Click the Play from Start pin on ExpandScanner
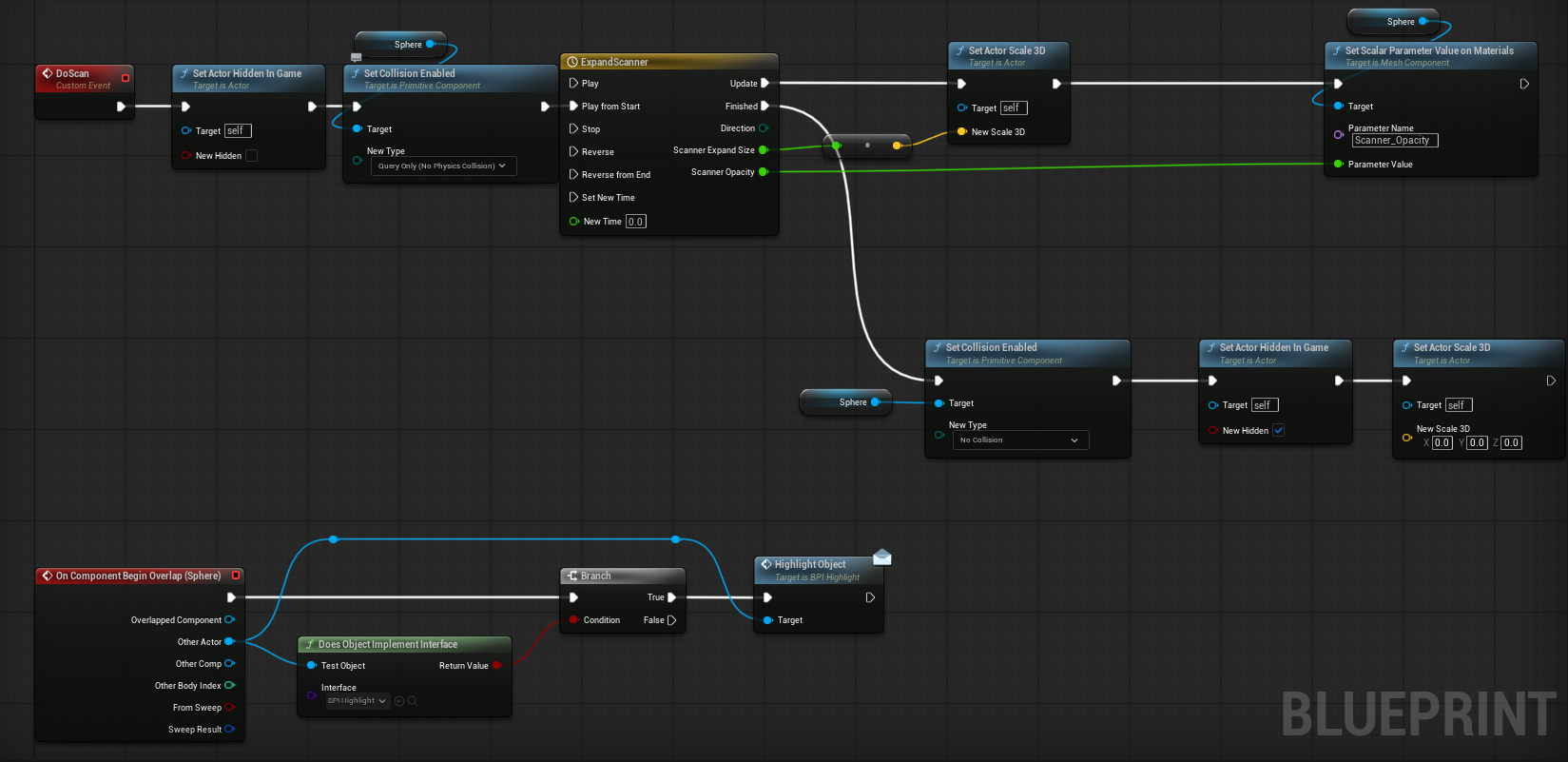1568x762 pixels. (573, 107)
